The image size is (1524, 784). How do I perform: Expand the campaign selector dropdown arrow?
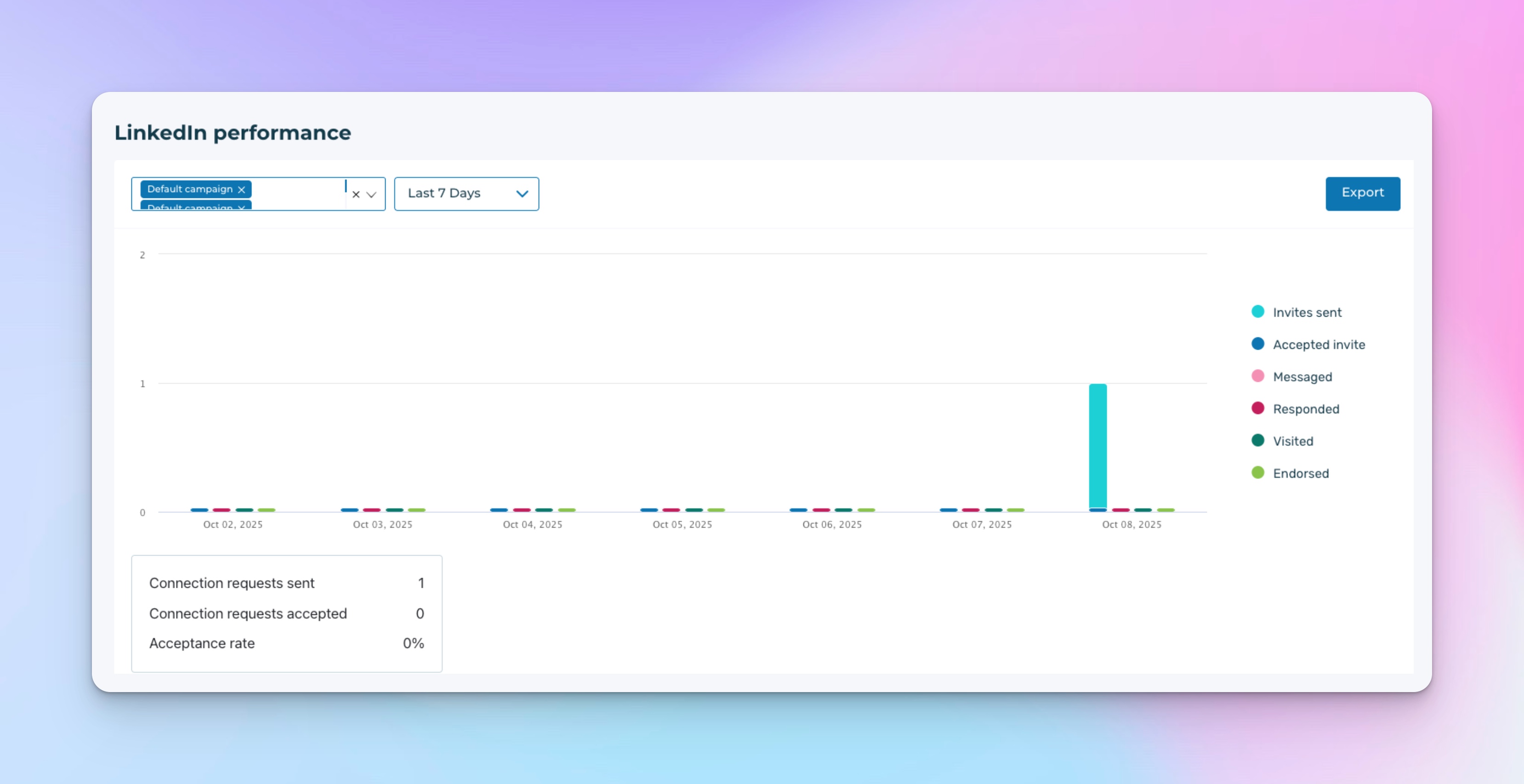pos(371,194)
